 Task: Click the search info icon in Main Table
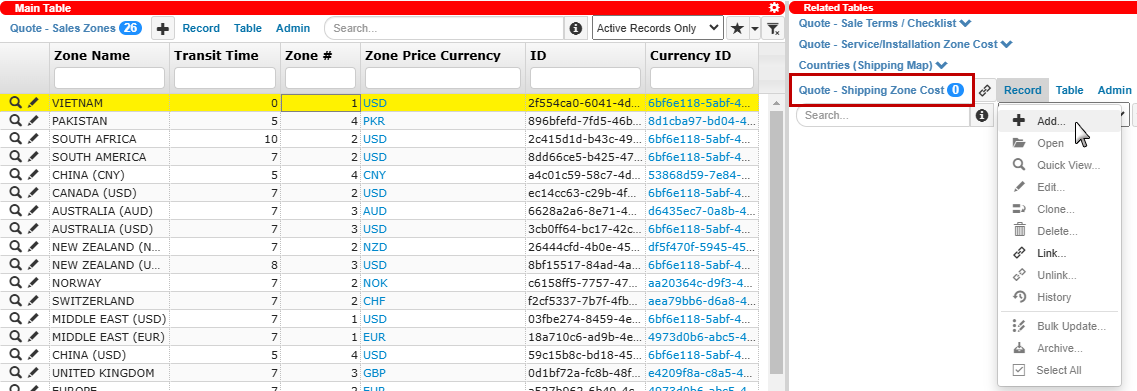coord(576,29)
